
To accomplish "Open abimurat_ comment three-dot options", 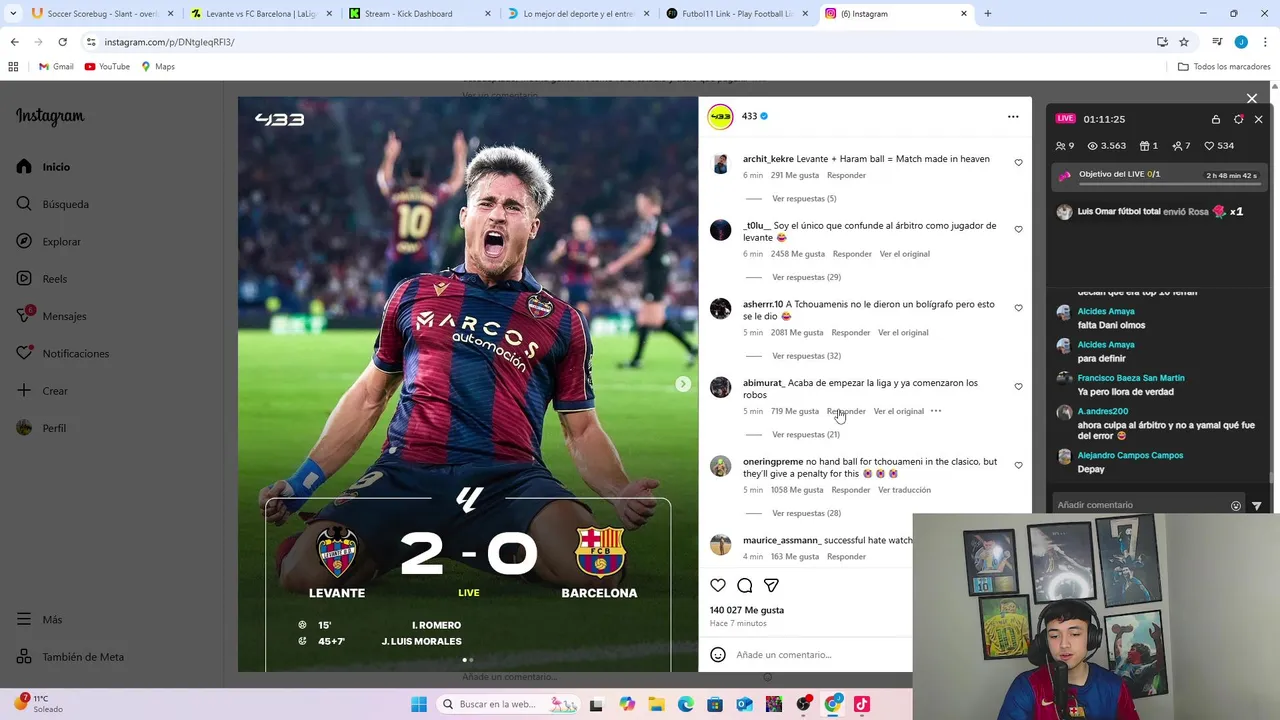I will pyautogui.click(x=936, y=411).
